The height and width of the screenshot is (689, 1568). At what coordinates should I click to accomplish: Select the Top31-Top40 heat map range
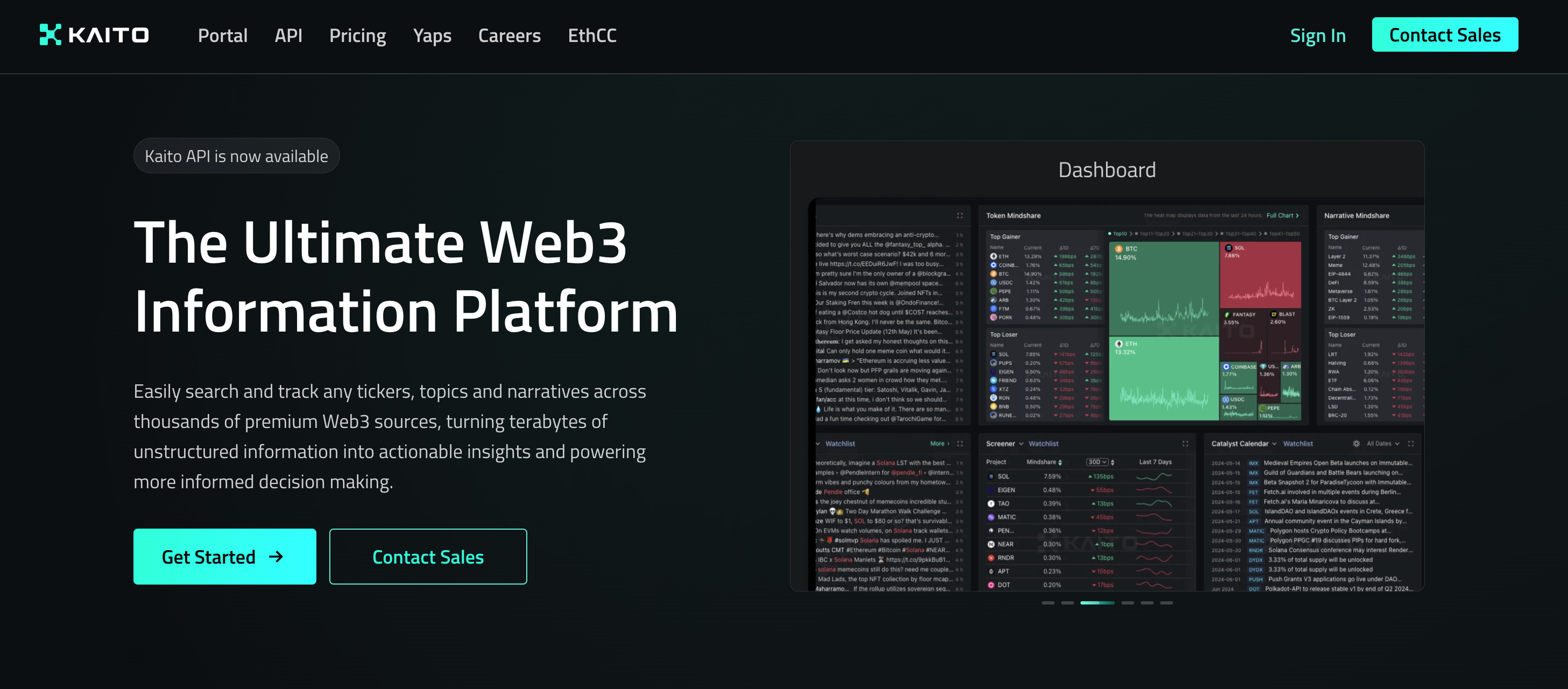pos(1238,234)
